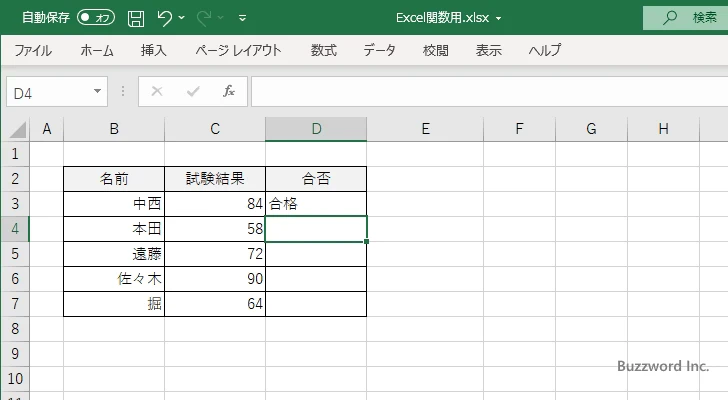728x400 pixels.
Task: Click the cell containing 中西
Action: coord(114,204)
